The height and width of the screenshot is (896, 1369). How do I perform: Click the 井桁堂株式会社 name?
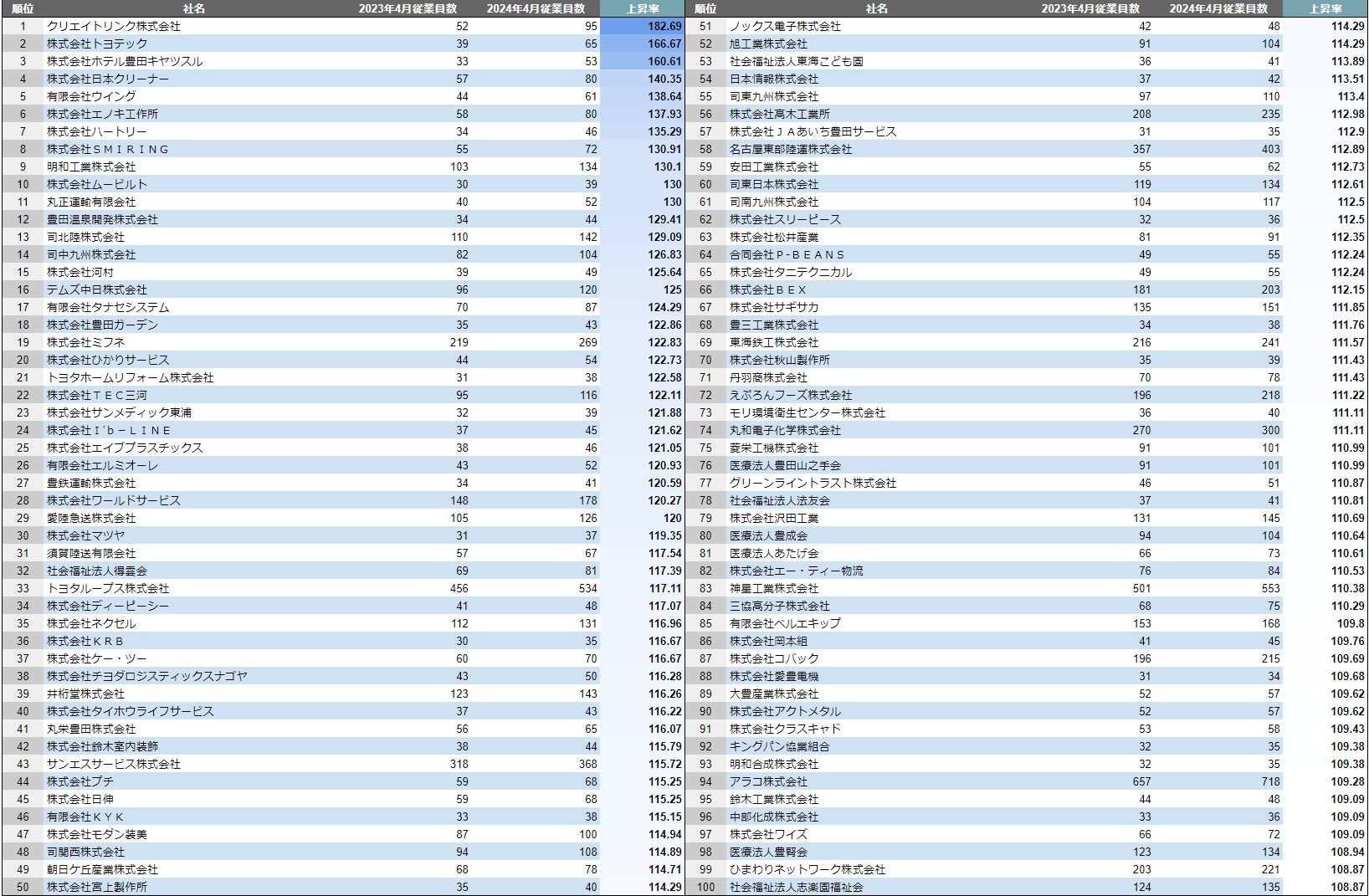[x=85, y=694]
